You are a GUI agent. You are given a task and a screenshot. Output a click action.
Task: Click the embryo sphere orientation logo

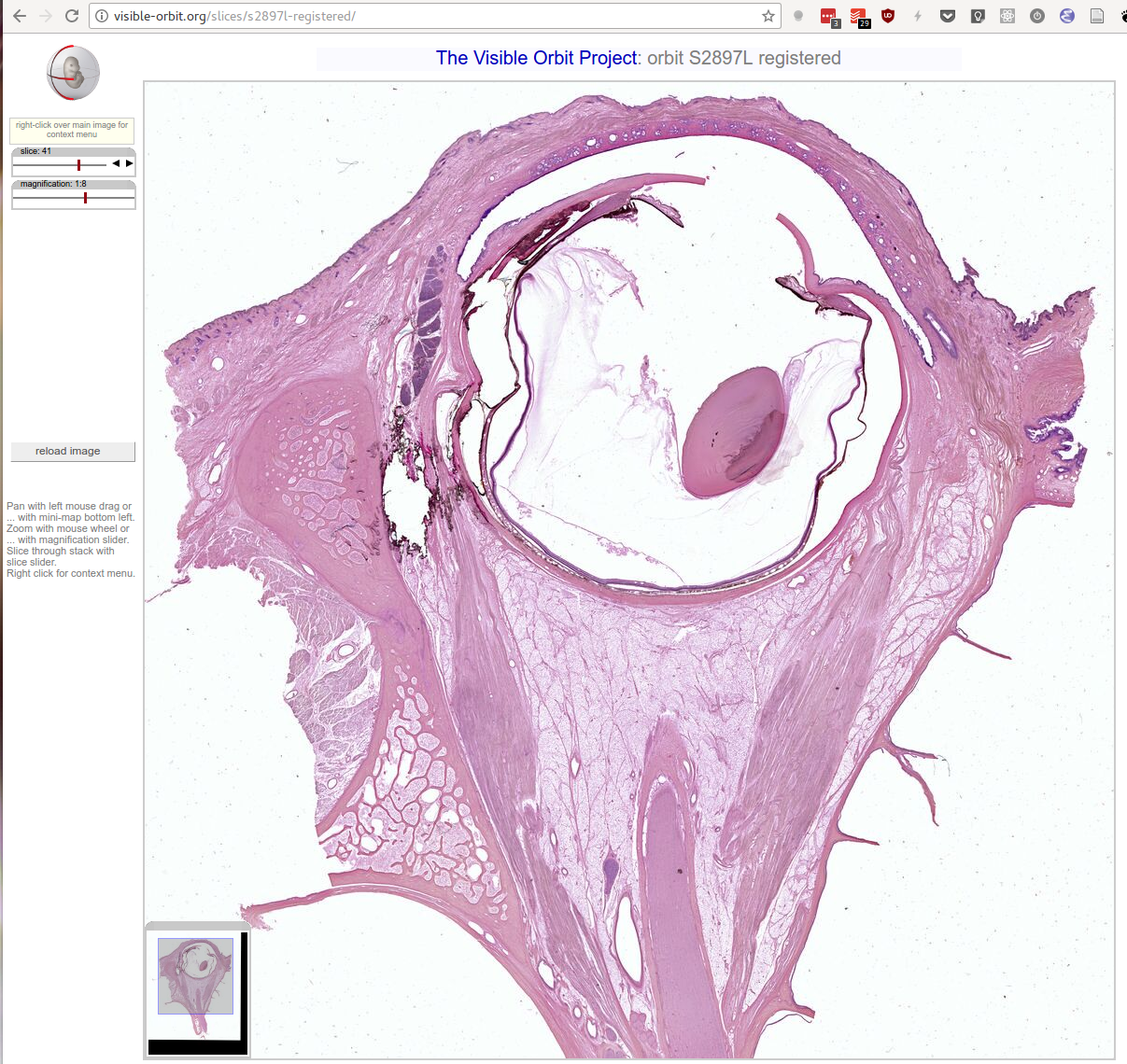point(74,73)
